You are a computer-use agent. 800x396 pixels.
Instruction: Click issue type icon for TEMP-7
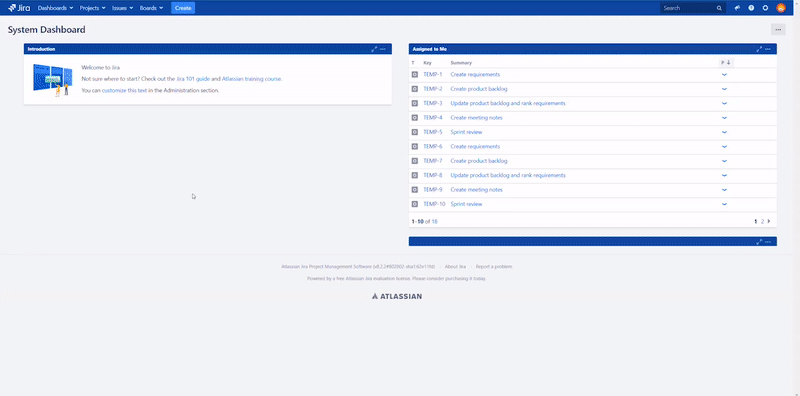tap(414, 161)
